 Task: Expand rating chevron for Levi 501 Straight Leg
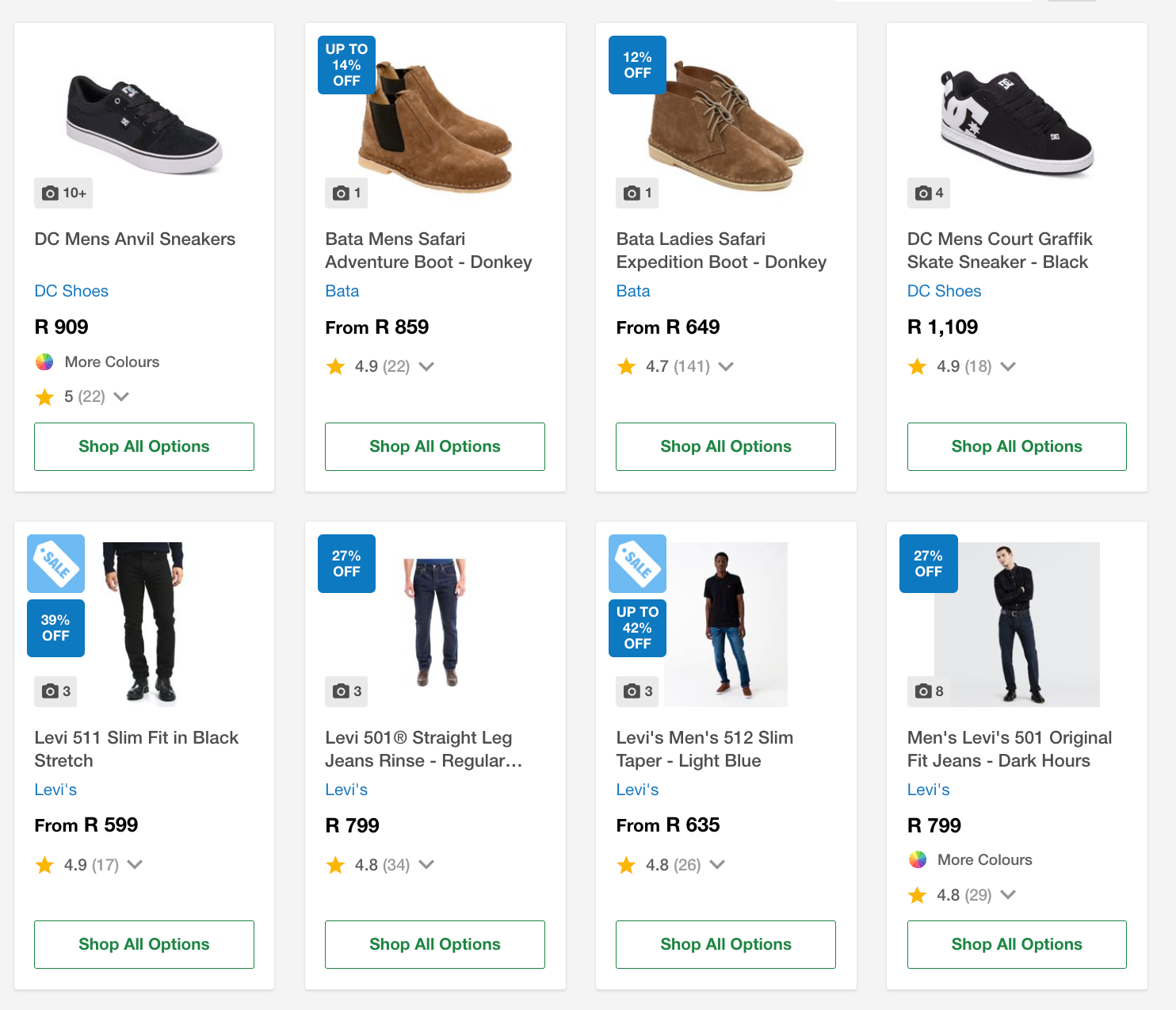(426, 864)
